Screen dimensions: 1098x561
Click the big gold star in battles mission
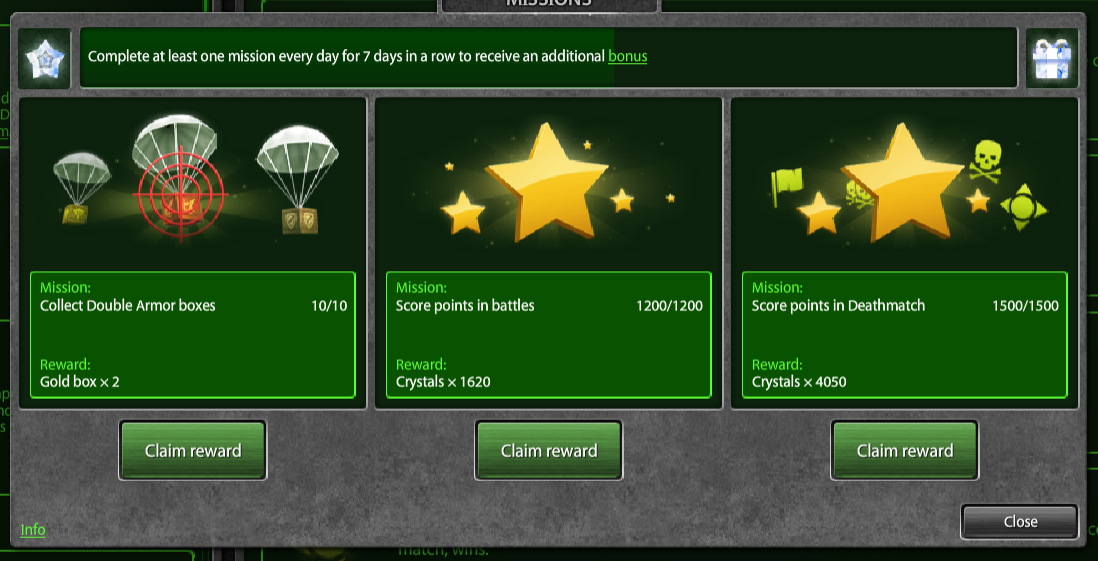[x=547, y=182]
